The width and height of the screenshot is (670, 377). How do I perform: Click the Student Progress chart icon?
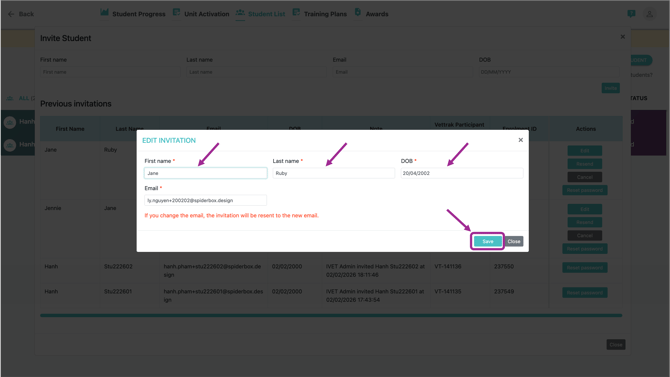tap(105, 12)
